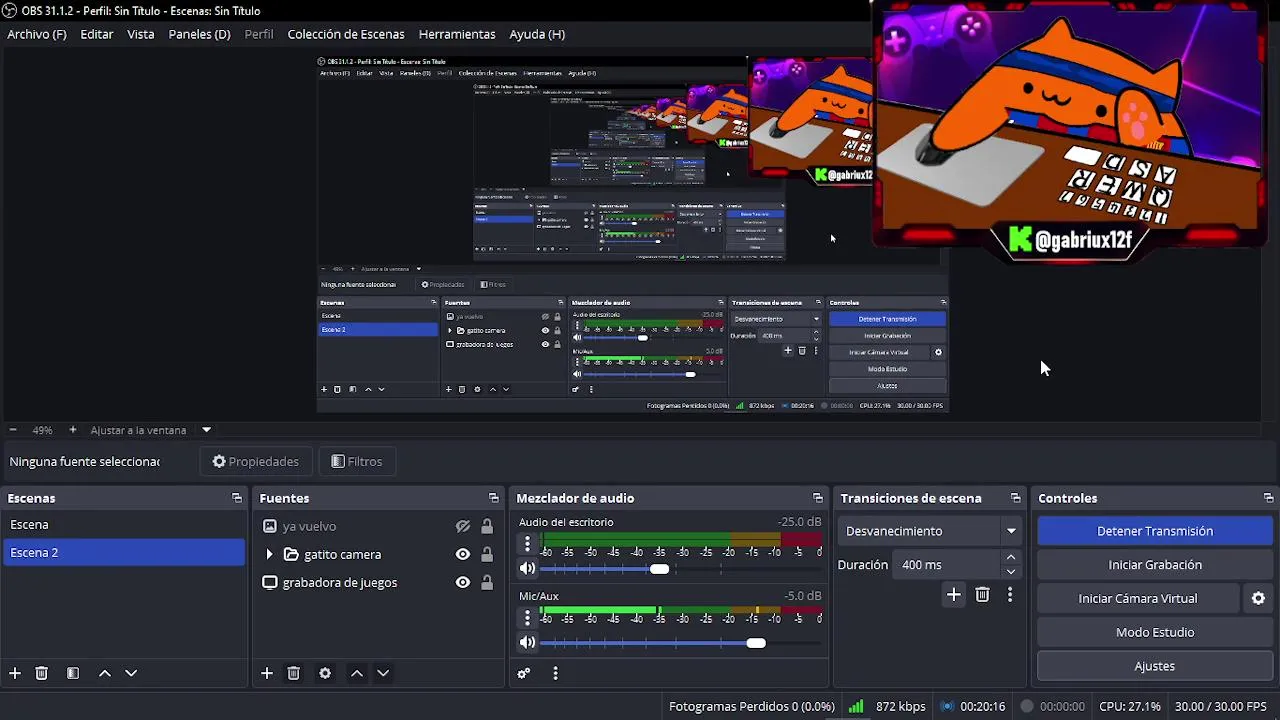Open virtual camera settings gear

(1258, 598)
